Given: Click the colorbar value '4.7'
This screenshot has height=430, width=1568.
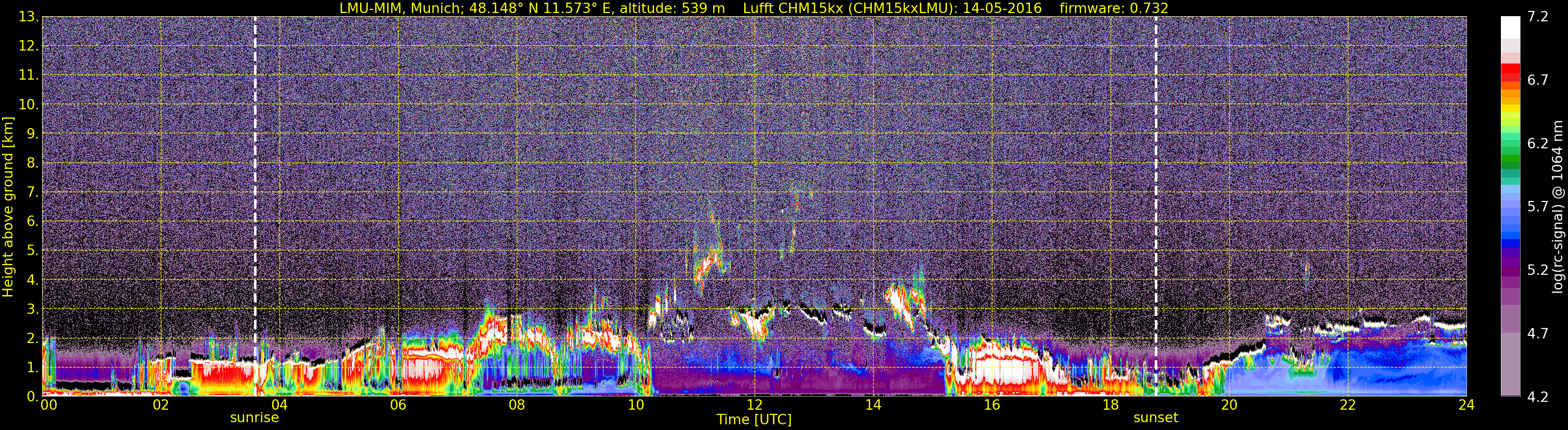Looking at the screenshot, I should point(1538,333).
